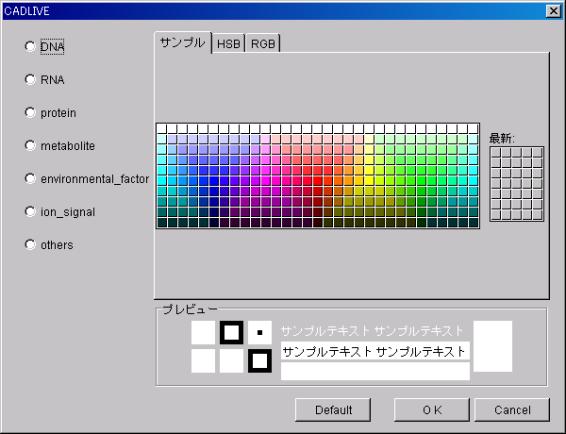This screenshot has height=434, width=566.
Task: Switch to the サンプル tab
Action: 183,43
